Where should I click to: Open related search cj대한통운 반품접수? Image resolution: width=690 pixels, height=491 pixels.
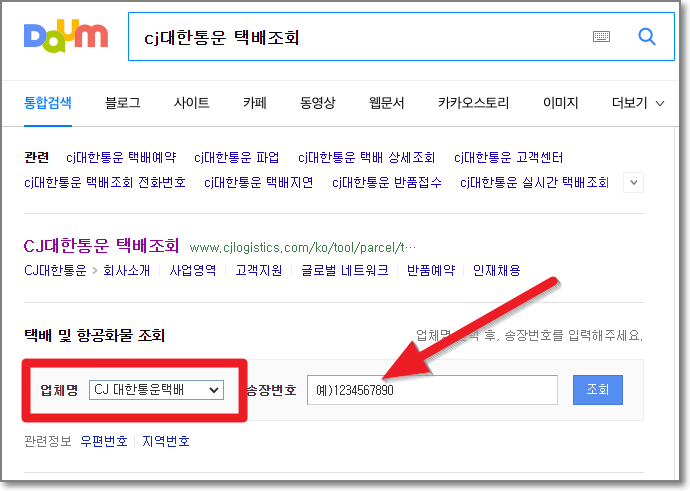386,182
